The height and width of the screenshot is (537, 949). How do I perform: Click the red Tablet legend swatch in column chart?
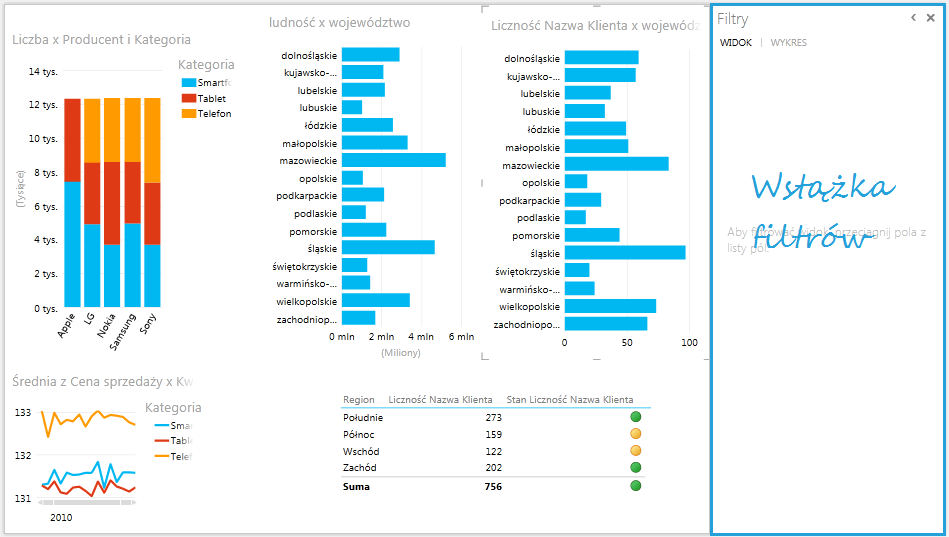click(x=188, y=98)
